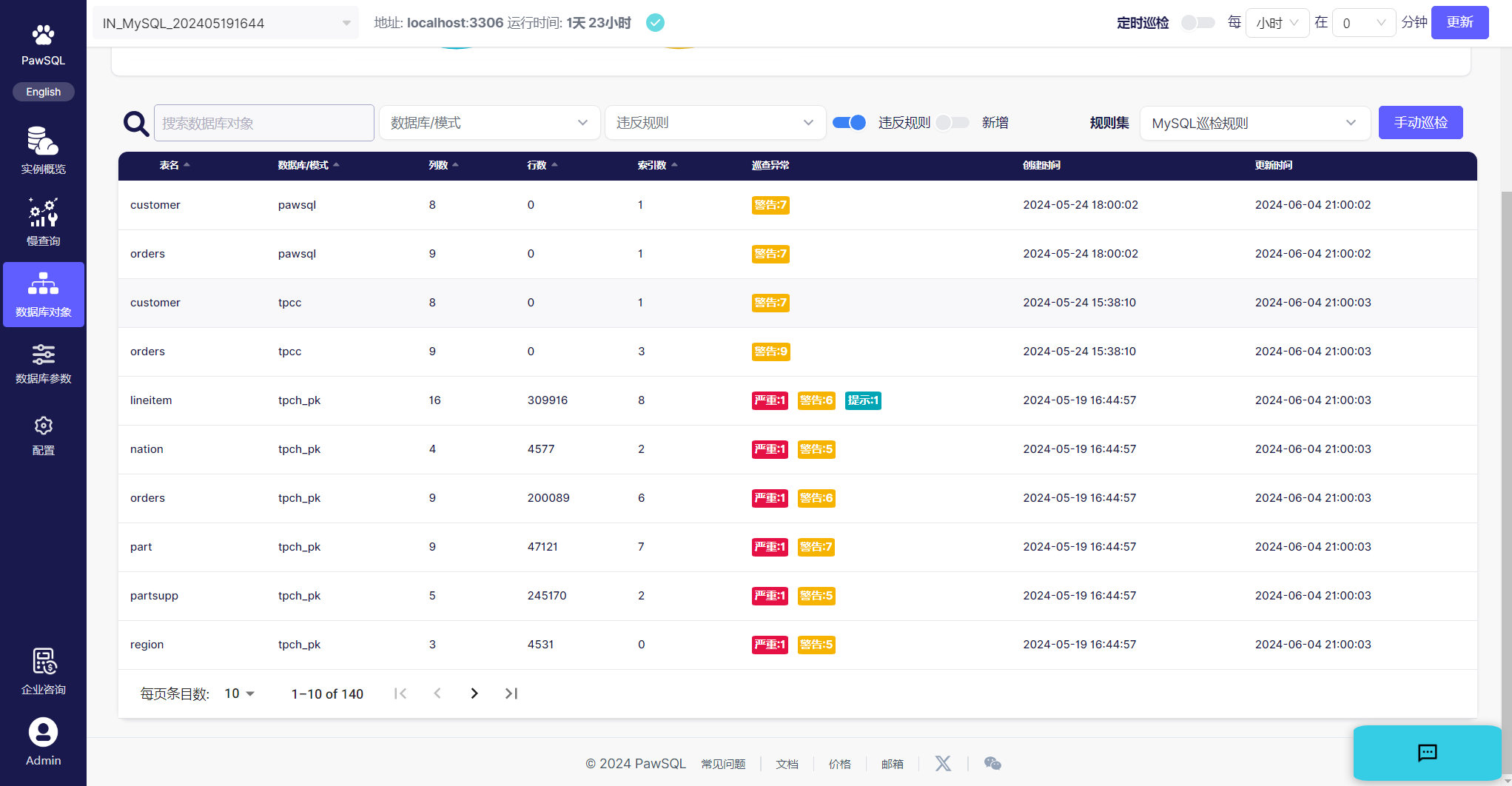Open the slow query (慢查询) page
The image size is (1512, 786).
pyautogui.click(x=43, y=222)
